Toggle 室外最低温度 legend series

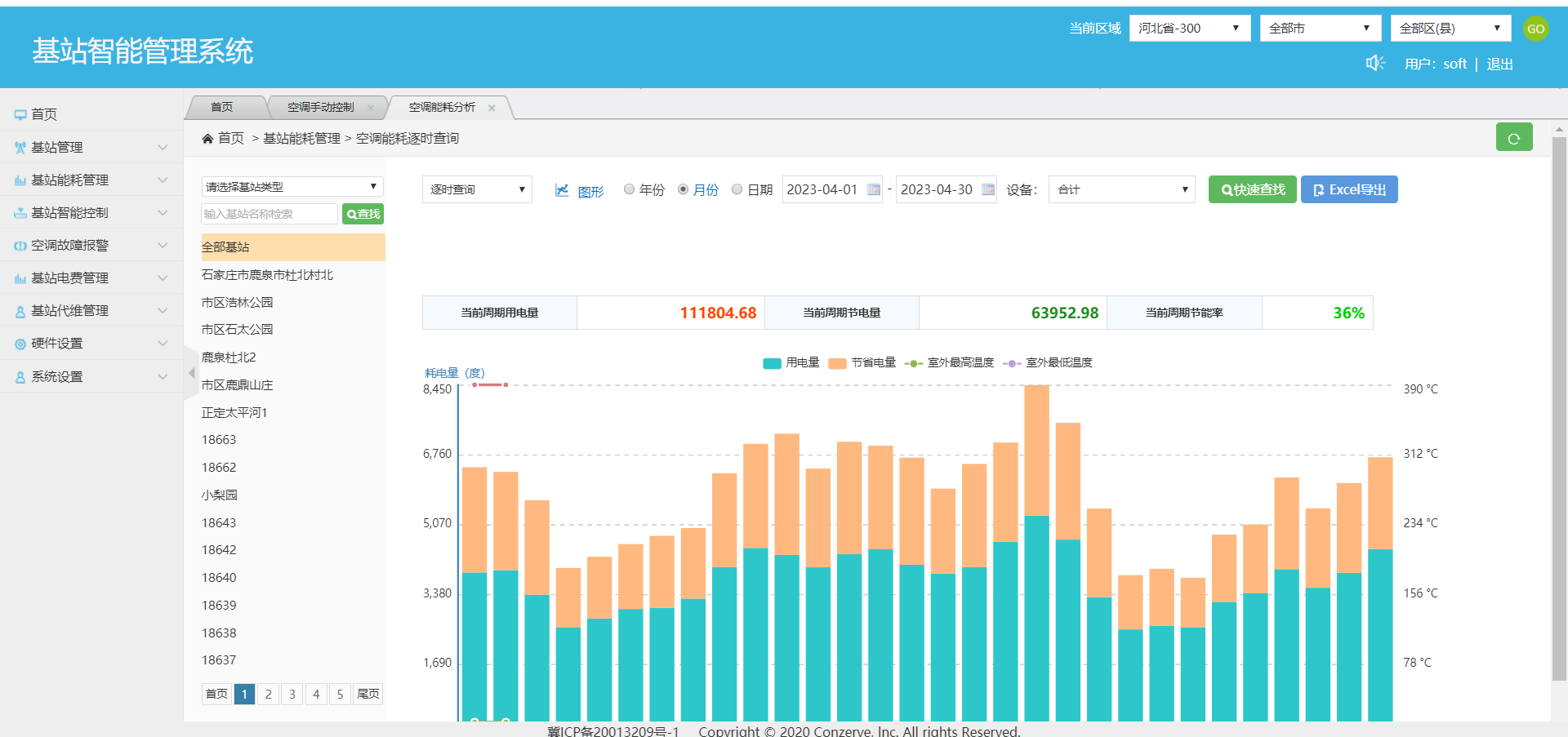[1048, 363]
